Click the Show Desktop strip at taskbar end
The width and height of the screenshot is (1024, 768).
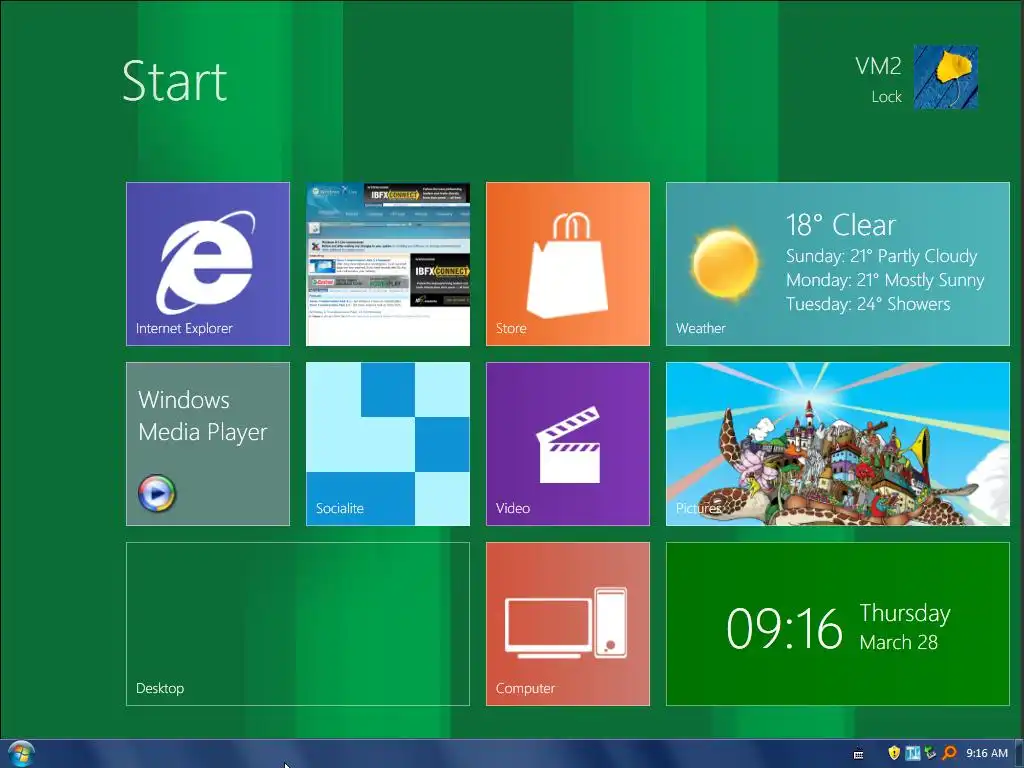tap(1019, 754)
